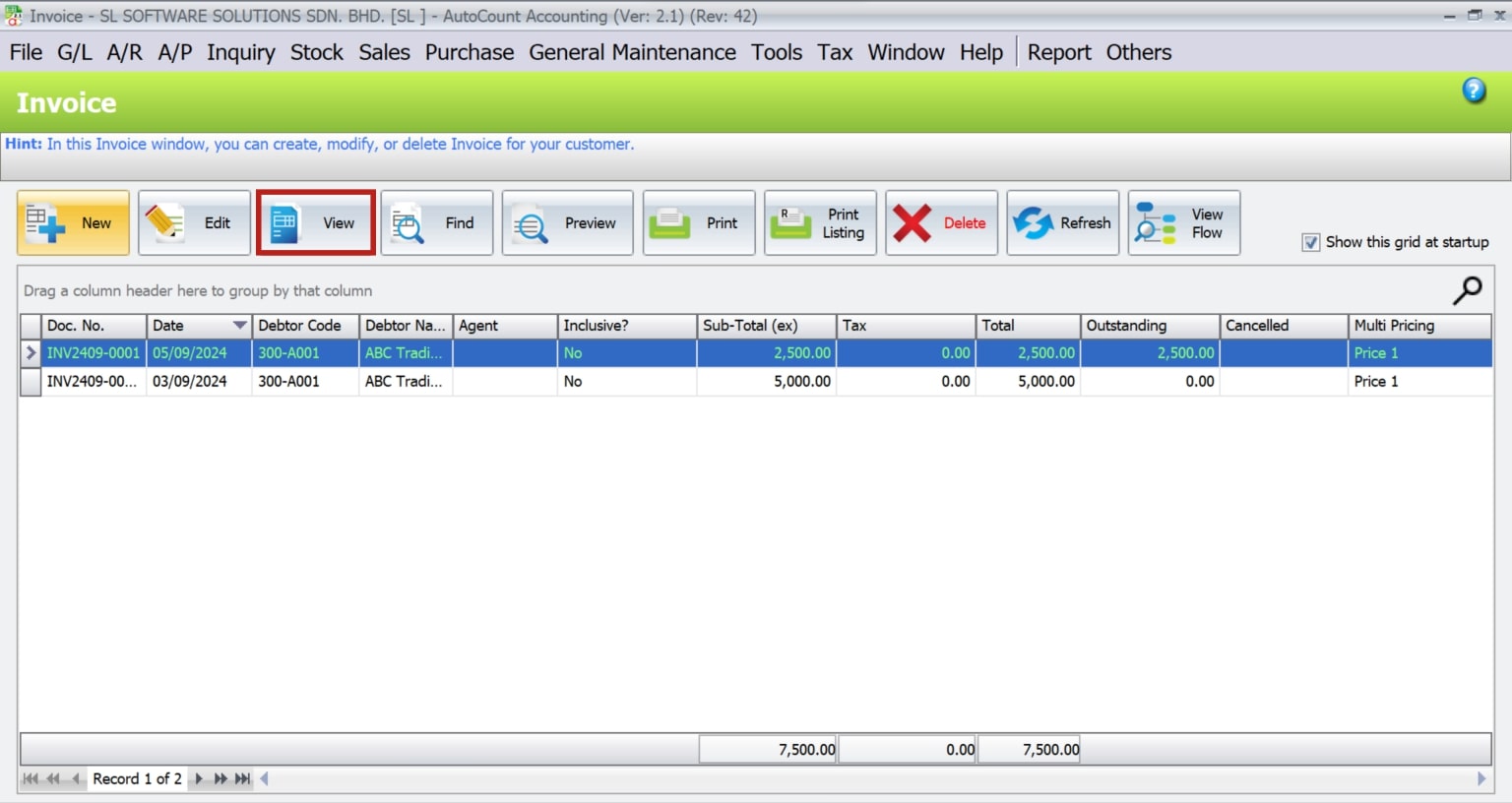
Task: Click the Help question mark icon
Action: point(1474,90)
